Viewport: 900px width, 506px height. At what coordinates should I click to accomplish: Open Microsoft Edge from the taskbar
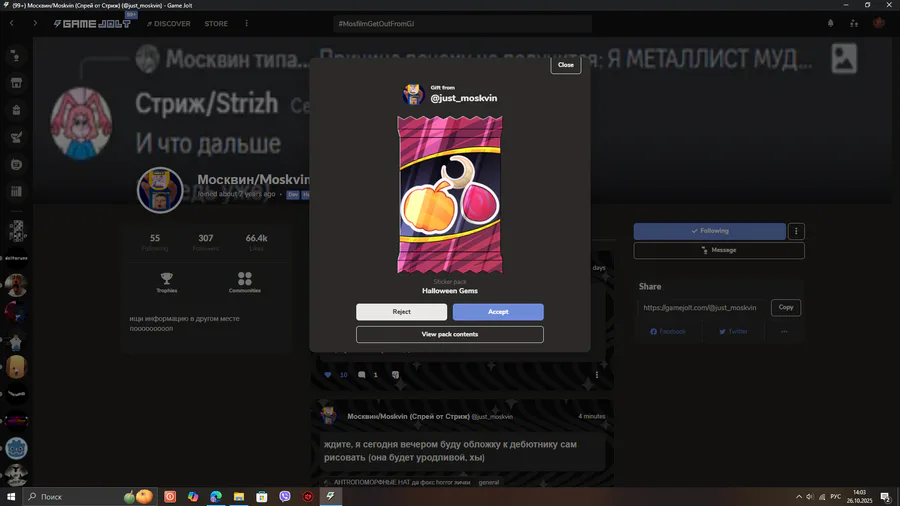tap(216, 497)
